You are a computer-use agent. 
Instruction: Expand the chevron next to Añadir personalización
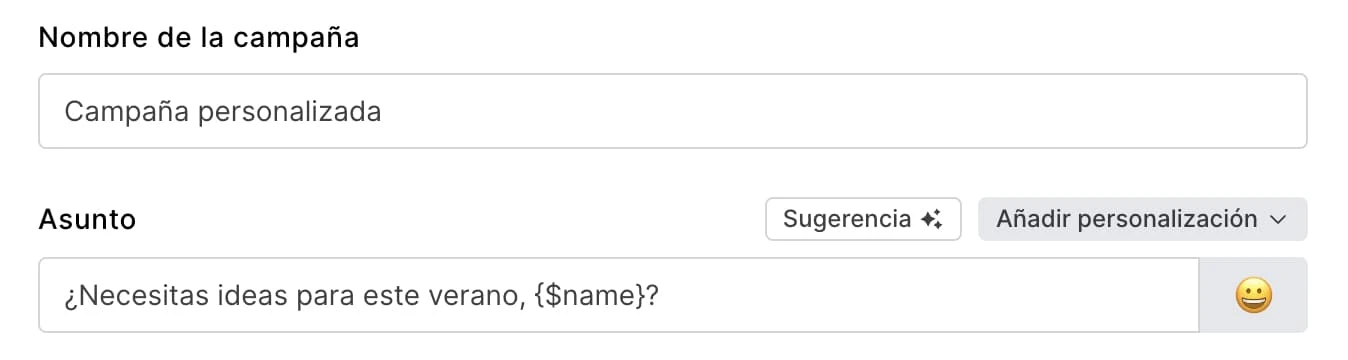pos(1277,220)
